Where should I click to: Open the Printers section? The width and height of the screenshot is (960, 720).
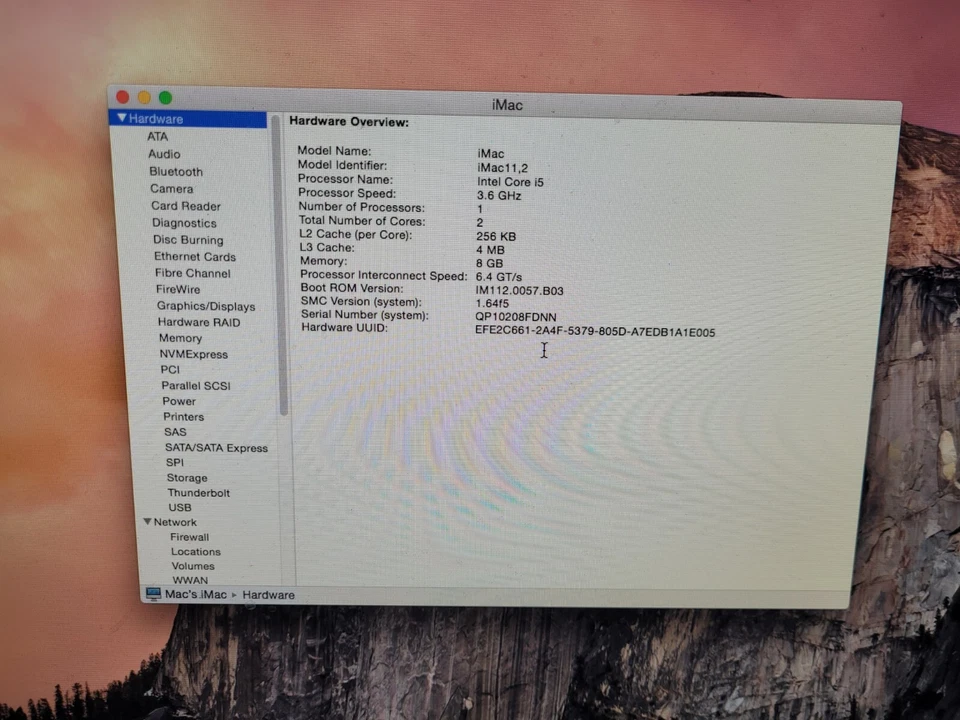[x=183, y=416]
